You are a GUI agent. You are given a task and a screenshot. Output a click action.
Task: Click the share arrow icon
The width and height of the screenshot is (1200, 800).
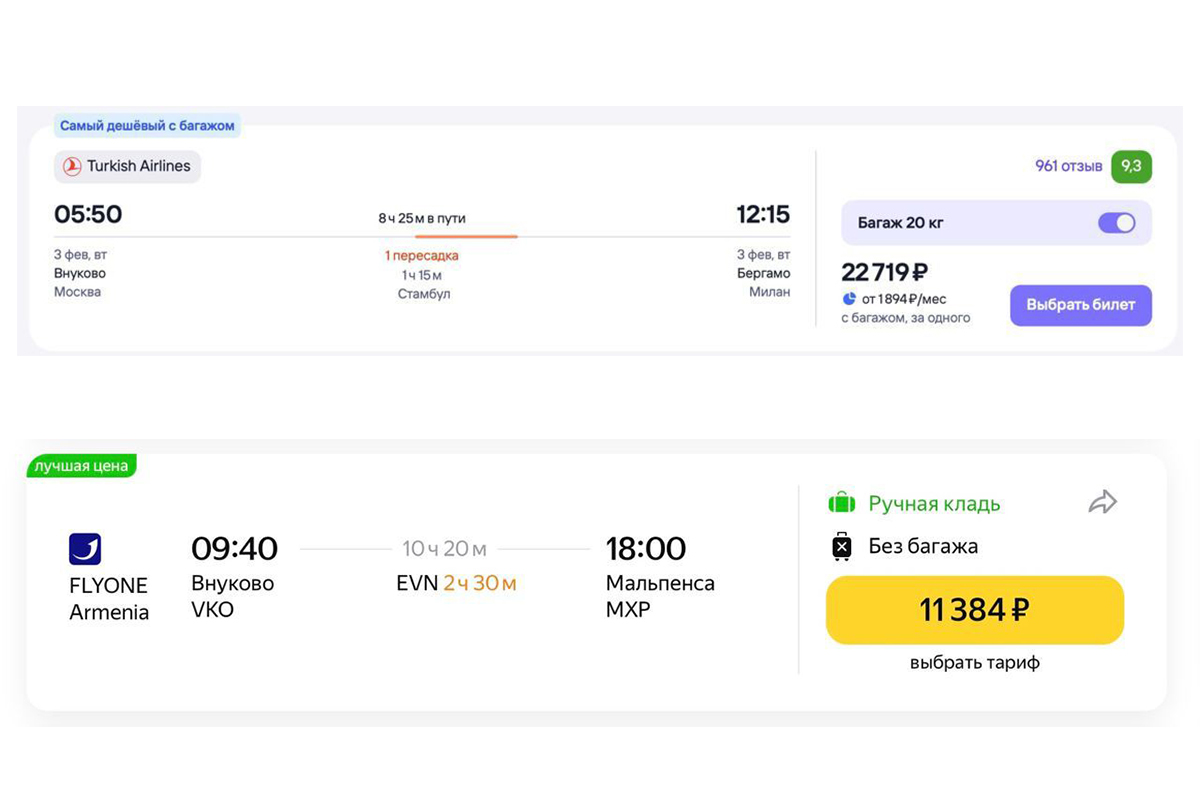click(x=1102, y=502)
